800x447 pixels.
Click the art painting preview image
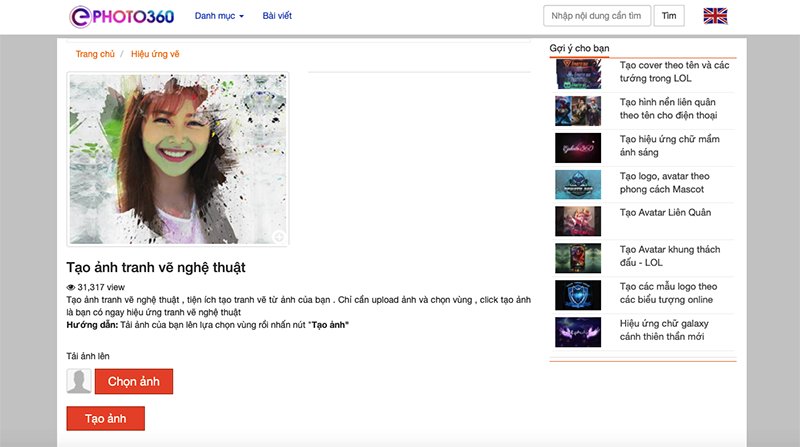[x=178, y=159]
